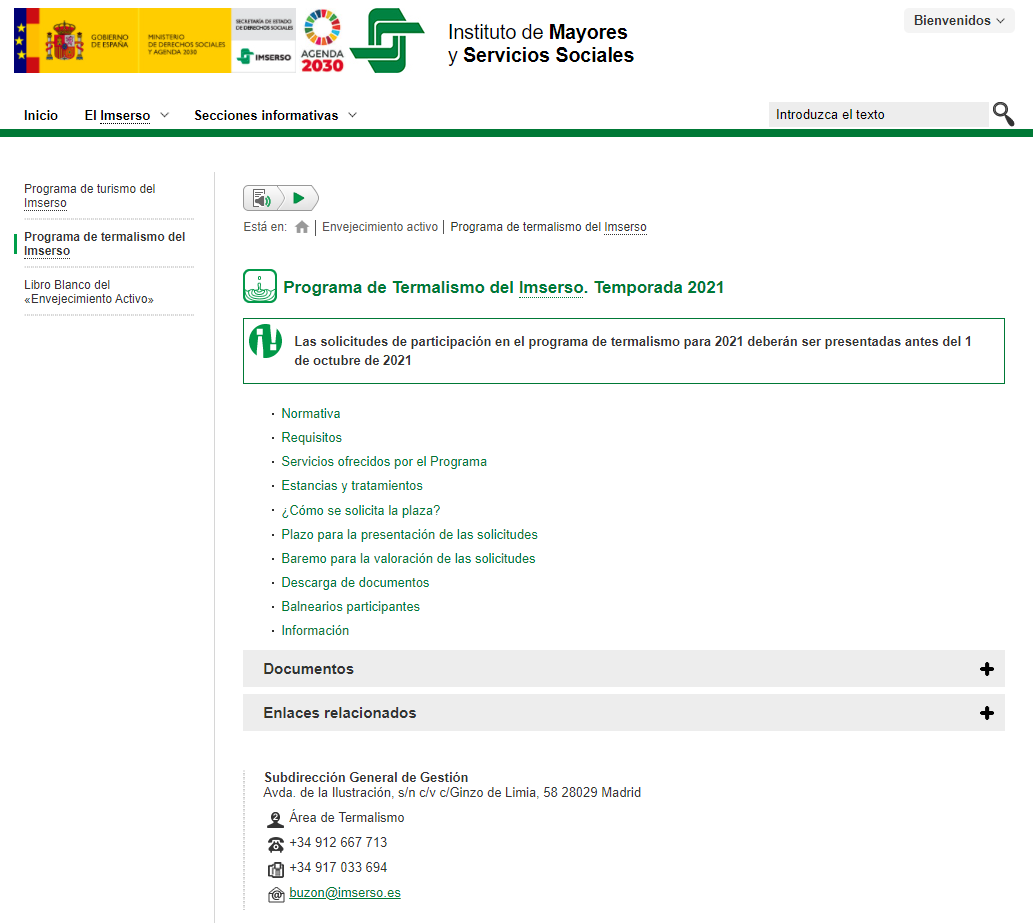Viewport: 1033px width, 923px height.
Task: Click the Envejecimiento activo breadcrumb
Action: [379, 227]
